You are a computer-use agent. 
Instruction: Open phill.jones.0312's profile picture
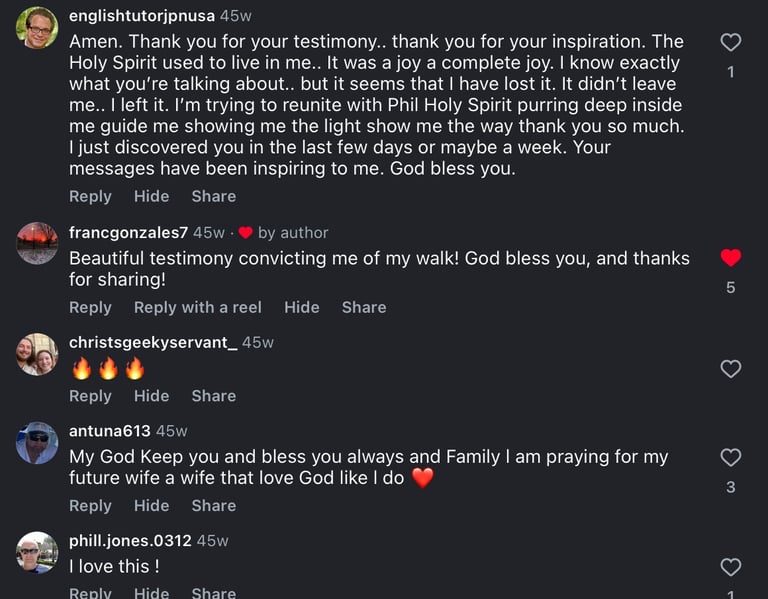coord(37,552)
